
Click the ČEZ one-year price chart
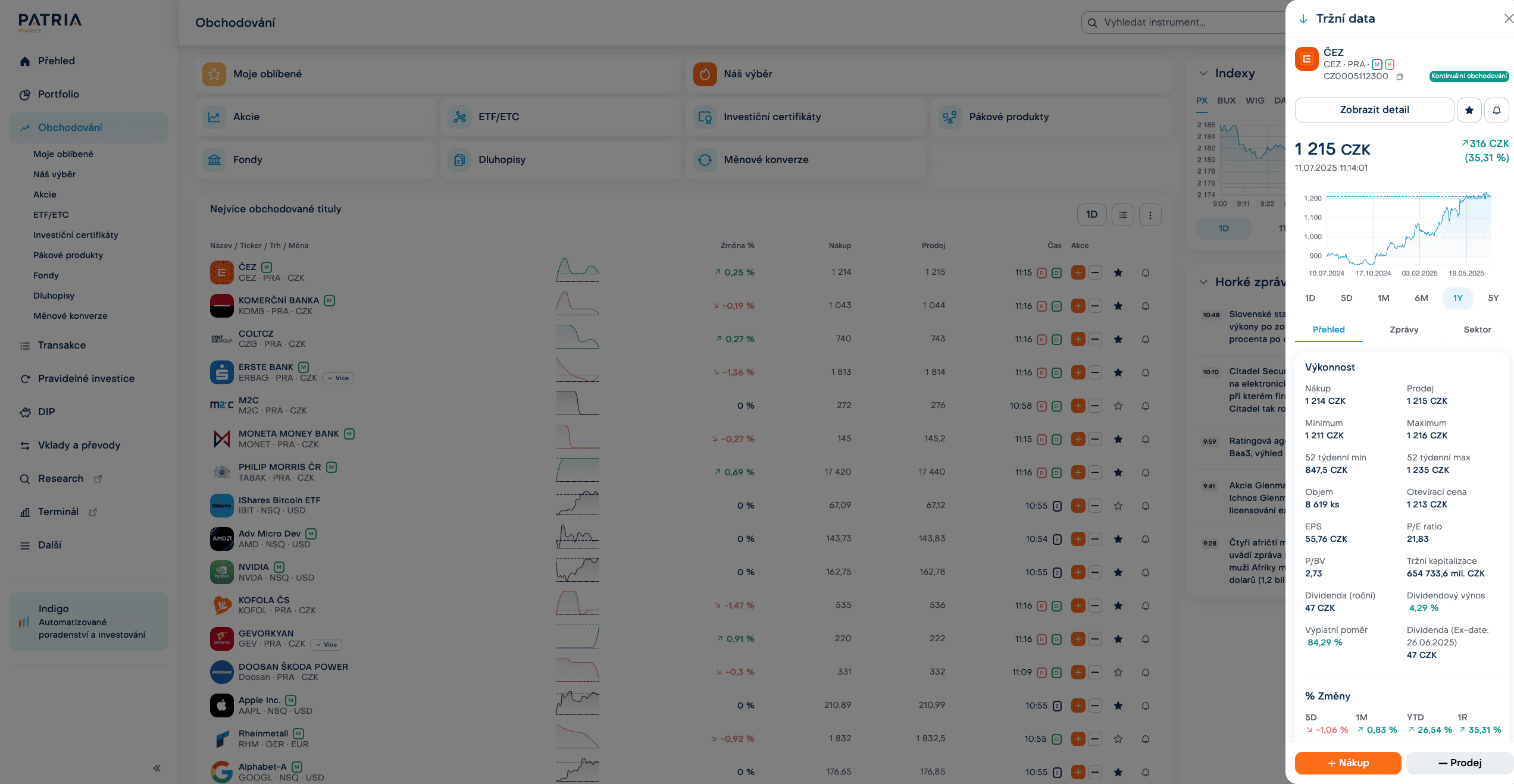click(1408, 229)
